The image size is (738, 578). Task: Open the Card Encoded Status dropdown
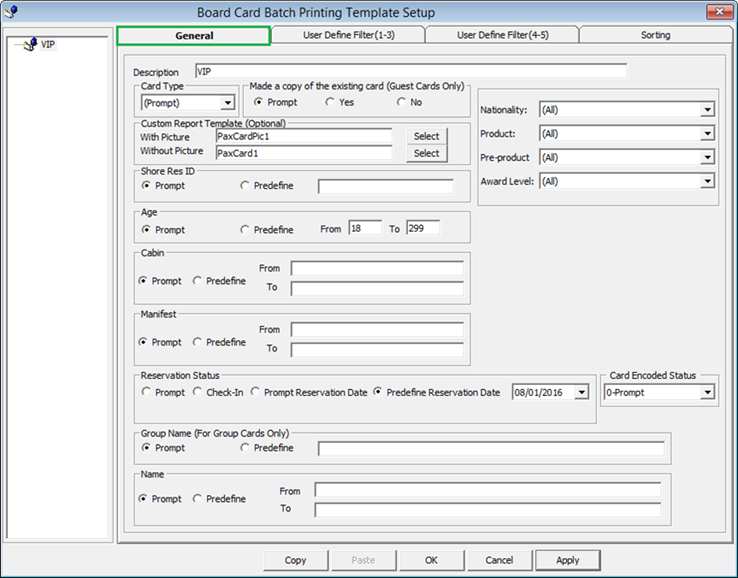[x=707, y=393]
